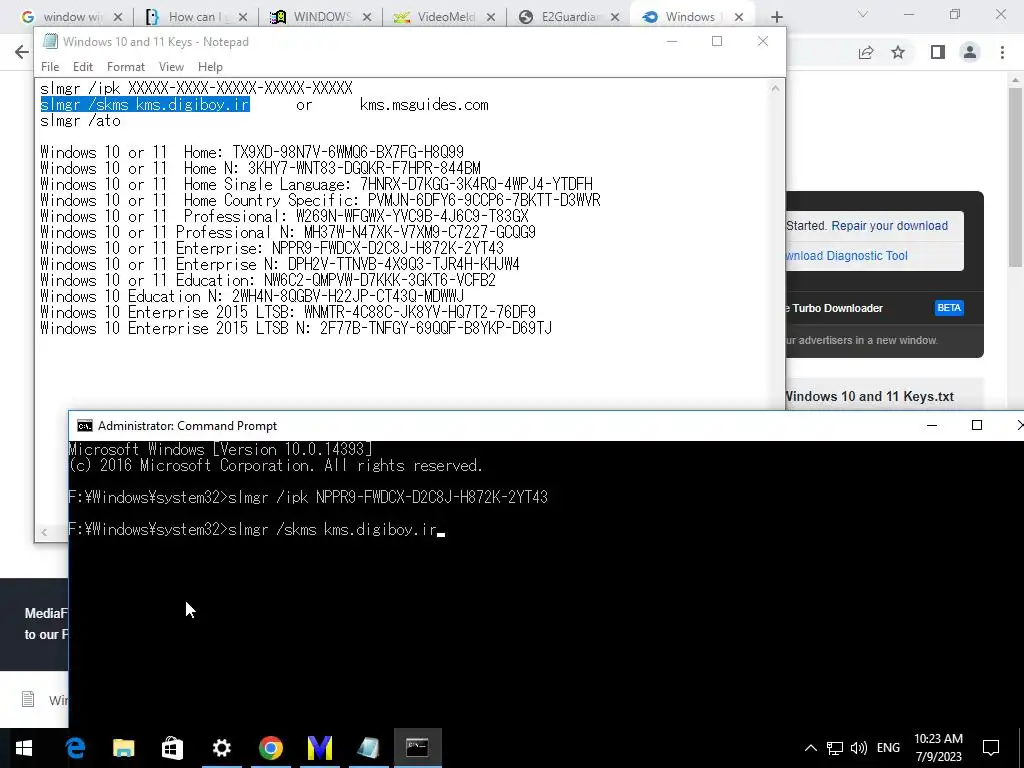Click the slmgr /ipk line in Notepad
This screenshot has width=1024, height=768.
197,88
